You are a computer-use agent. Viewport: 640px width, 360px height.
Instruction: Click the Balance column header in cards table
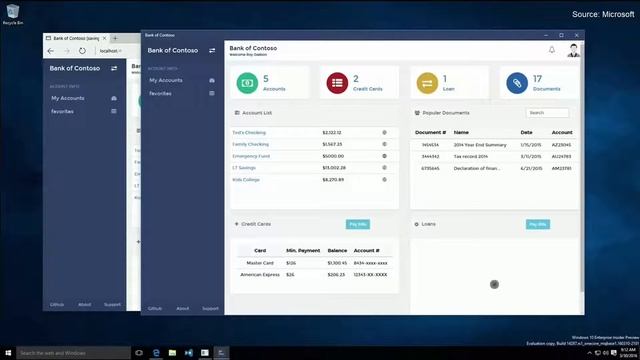[x=337, y=251]
